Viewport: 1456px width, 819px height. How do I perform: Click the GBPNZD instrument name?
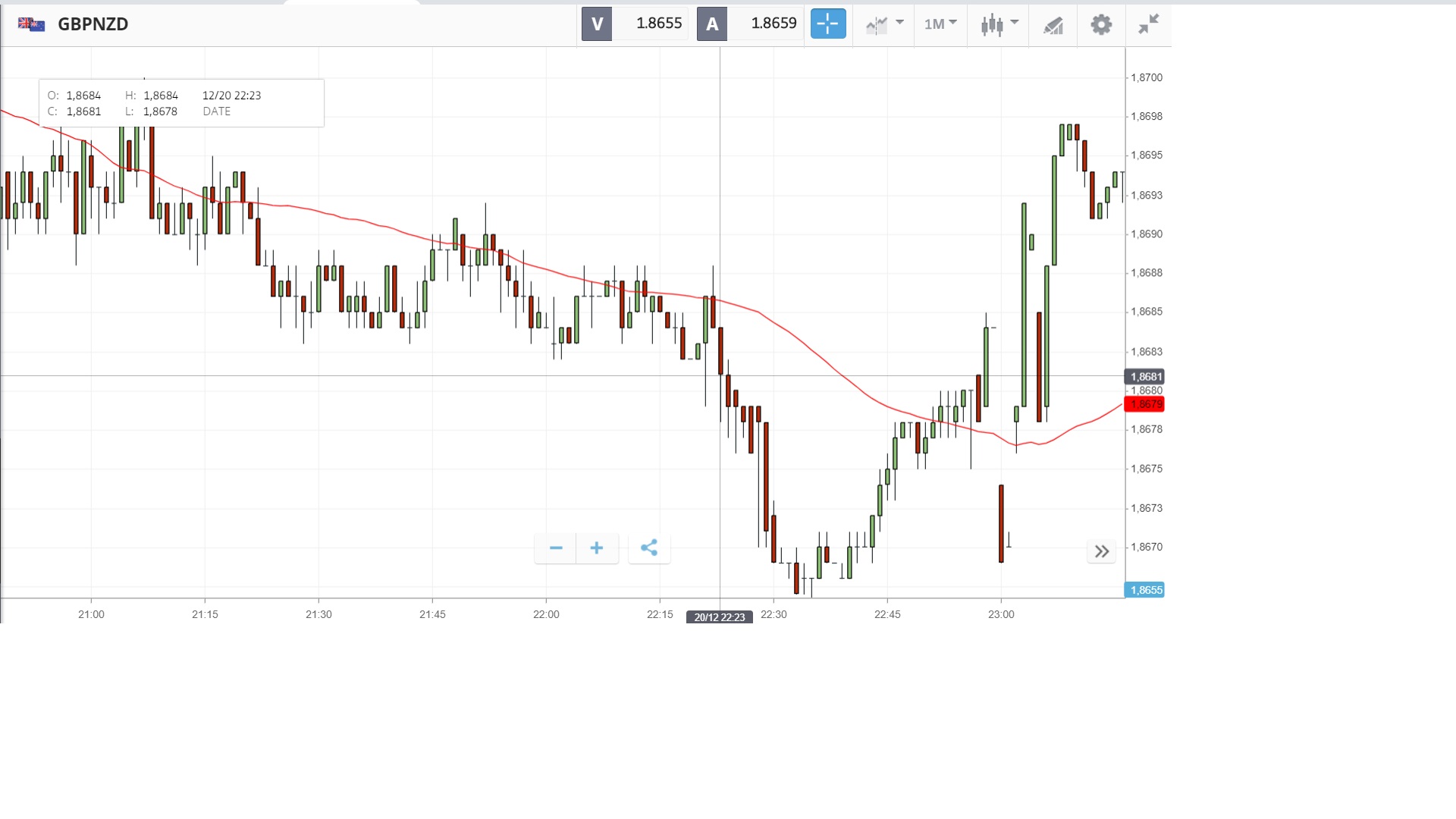coord(93,24)
